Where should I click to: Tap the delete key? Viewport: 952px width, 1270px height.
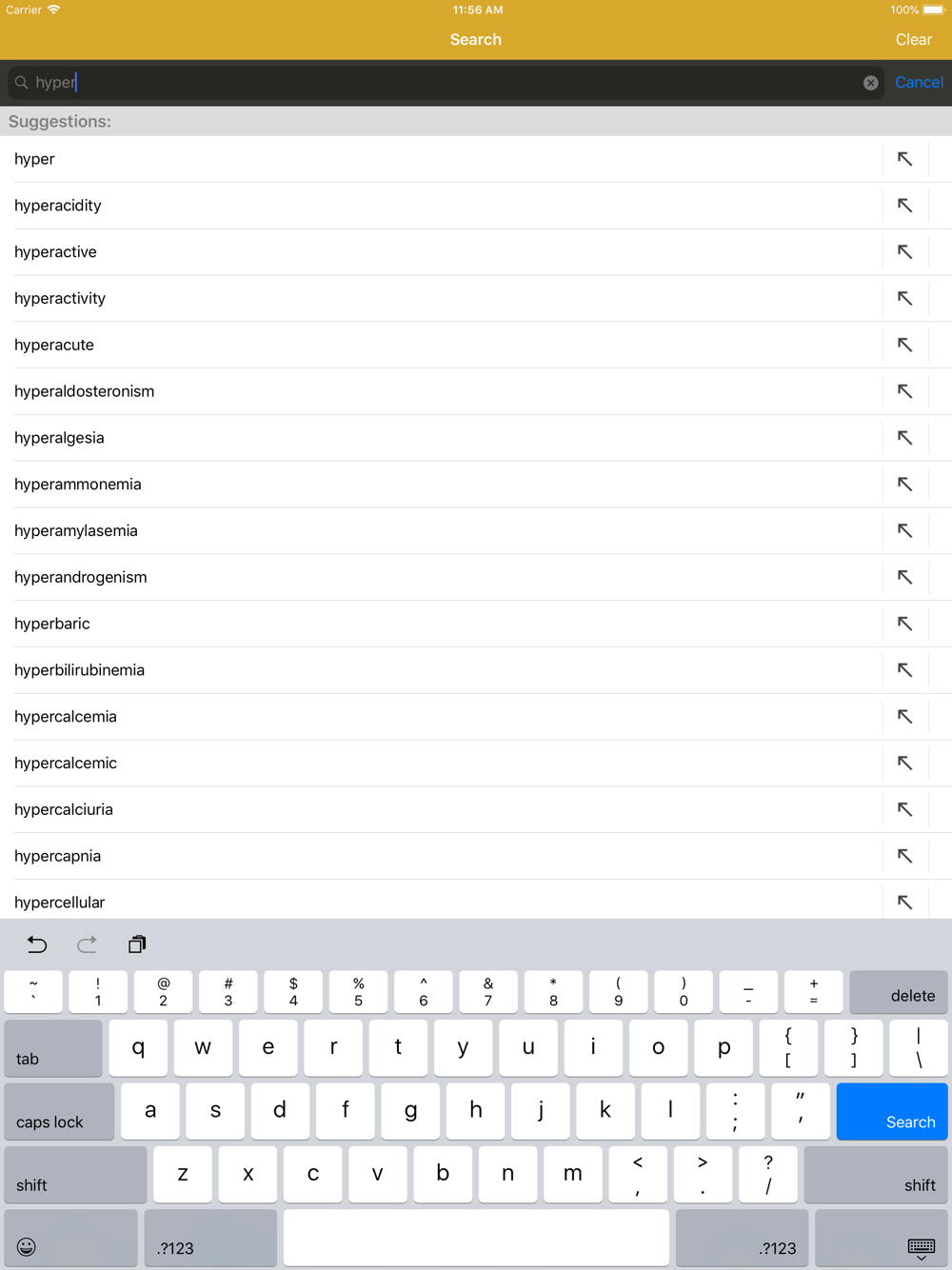click(x=899, y=992)
